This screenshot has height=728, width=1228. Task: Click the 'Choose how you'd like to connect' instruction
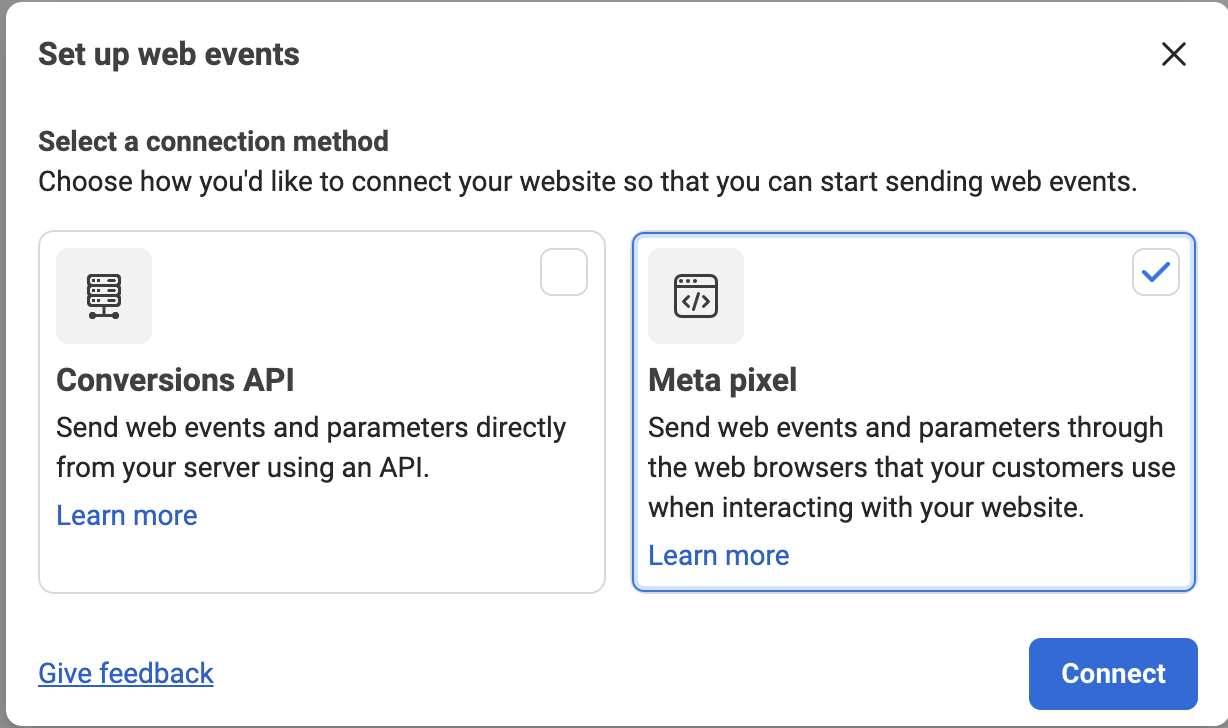[588, 183]
